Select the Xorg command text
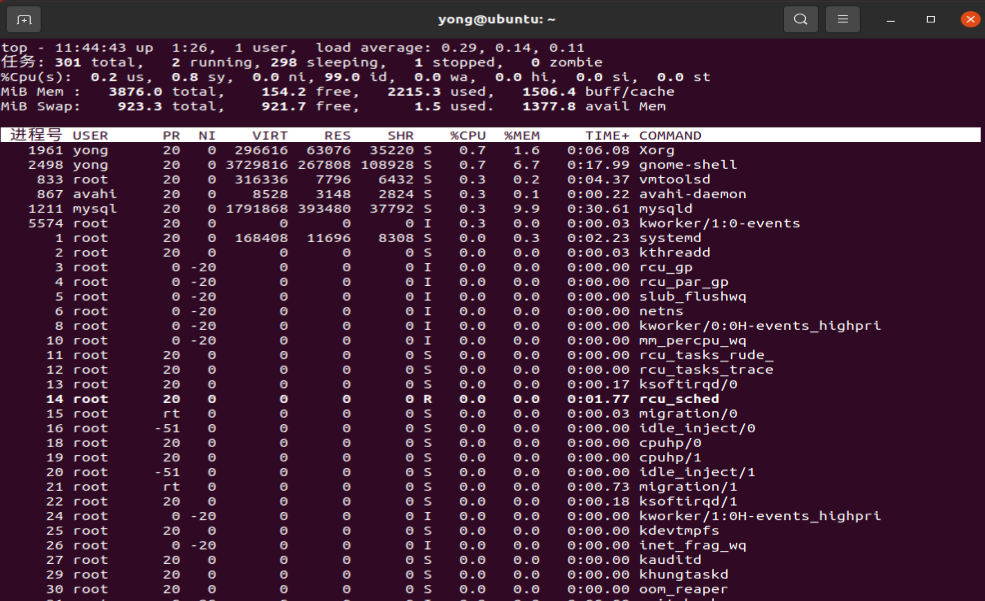The width and height of the screenshot is (985, 601). [656, 150]
